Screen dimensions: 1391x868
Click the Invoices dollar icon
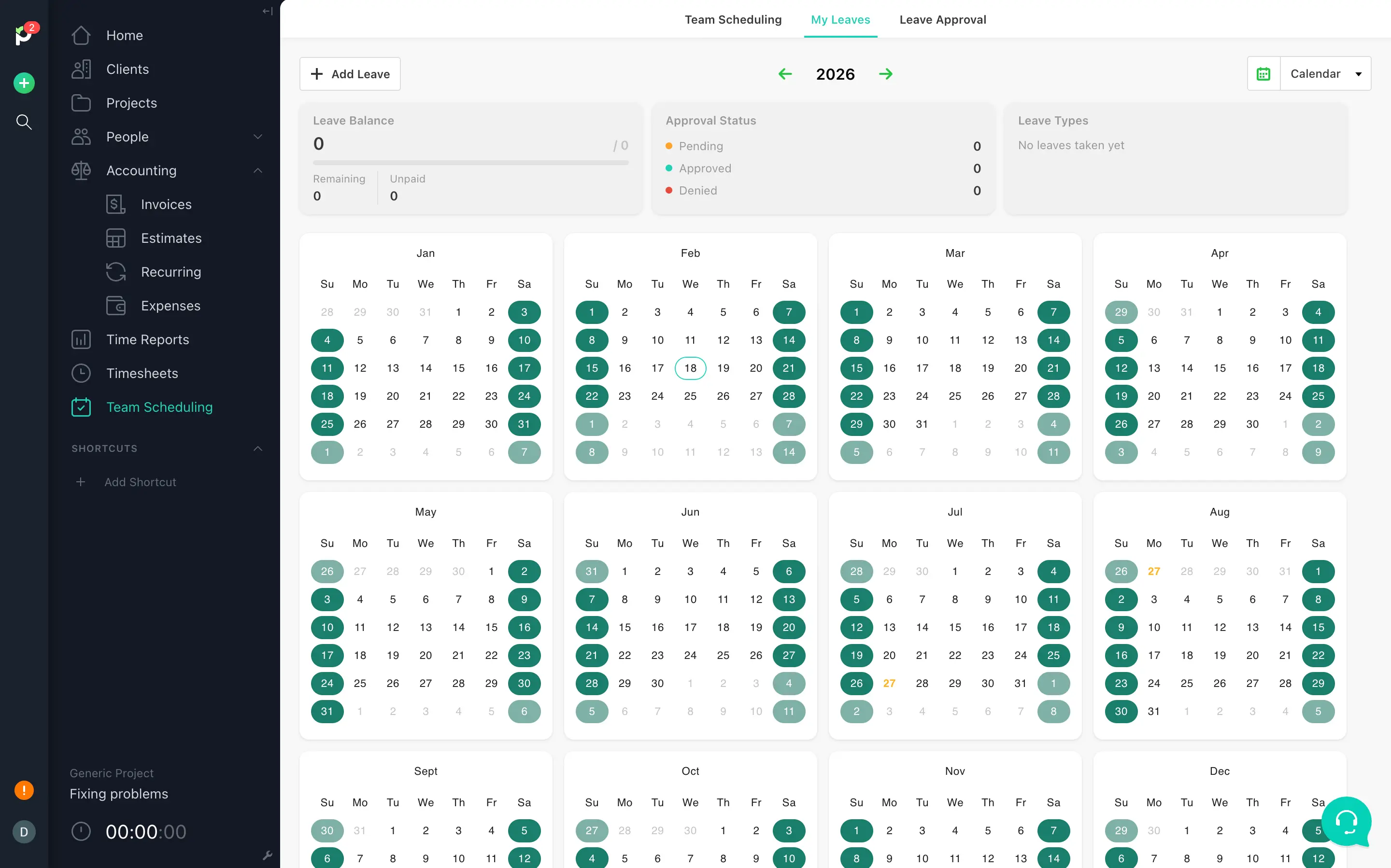click(115, 204)
